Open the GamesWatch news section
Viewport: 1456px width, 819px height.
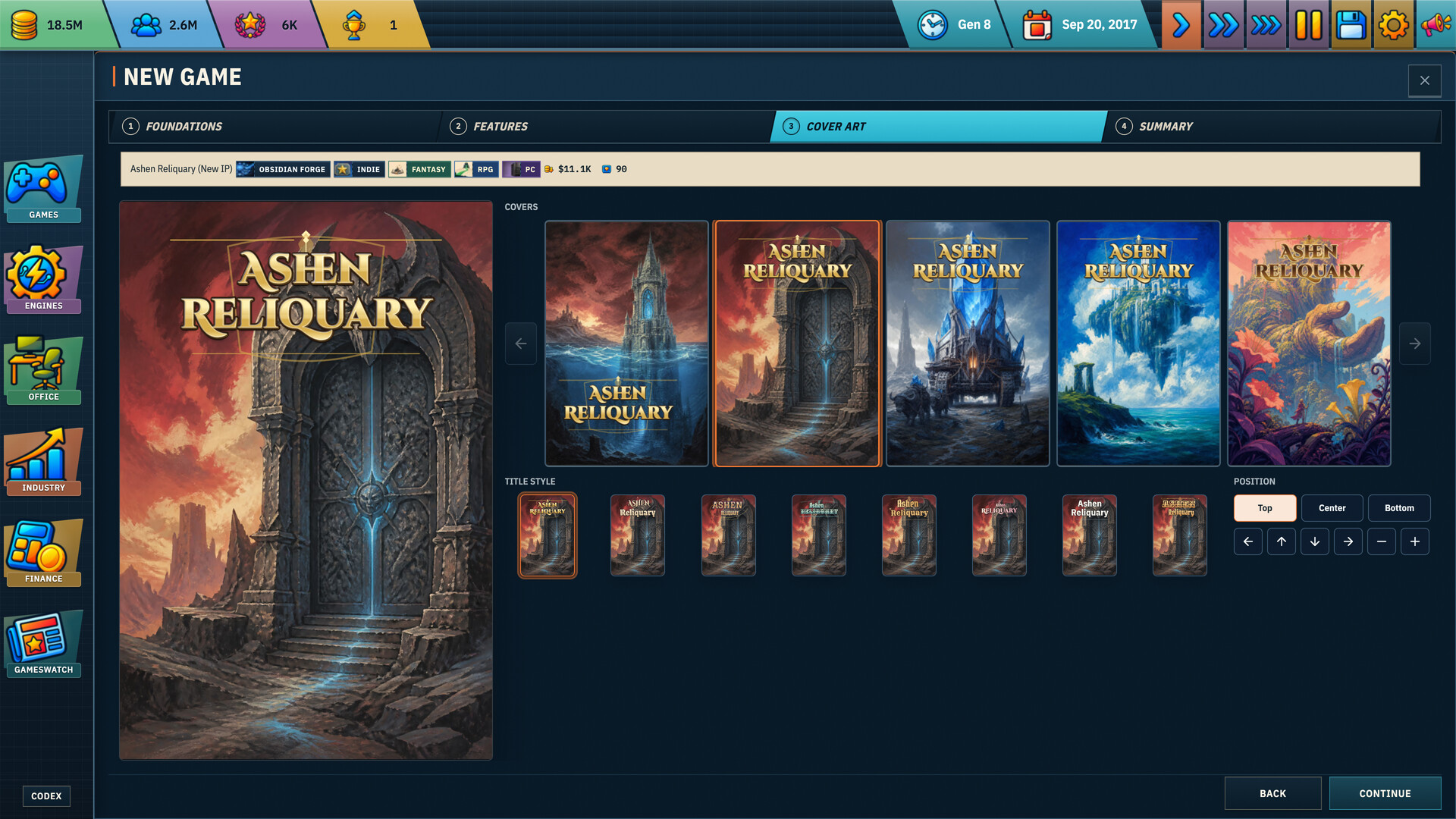coord(43,644)
